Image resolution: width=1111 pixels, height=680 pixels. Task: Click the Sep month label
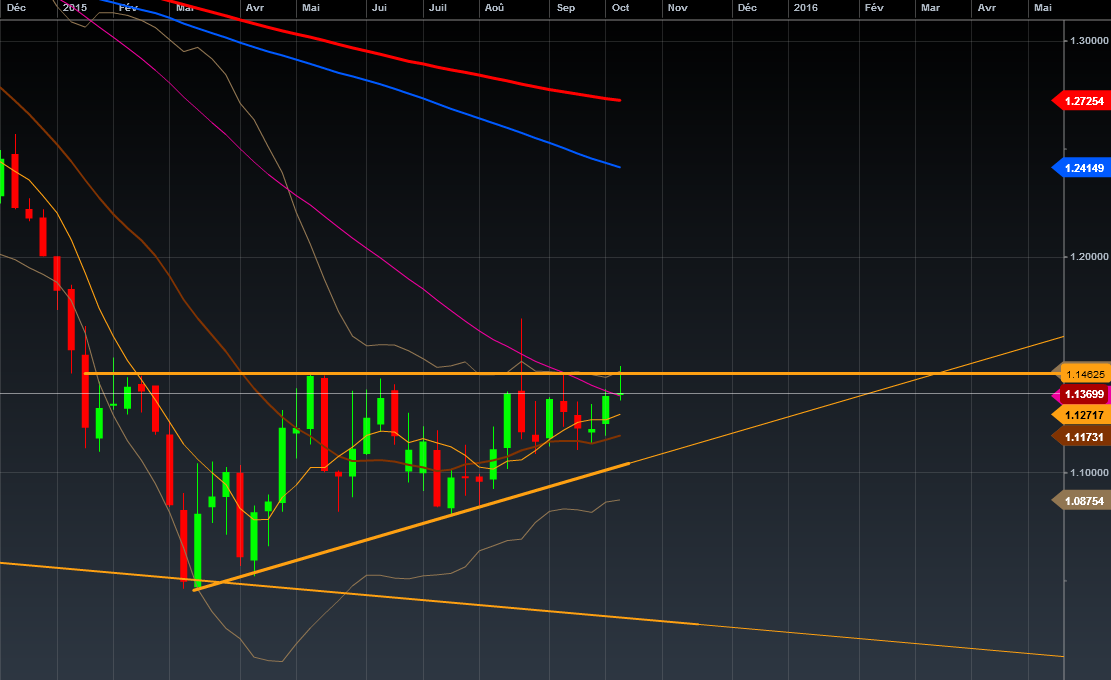tap(566, 7)
